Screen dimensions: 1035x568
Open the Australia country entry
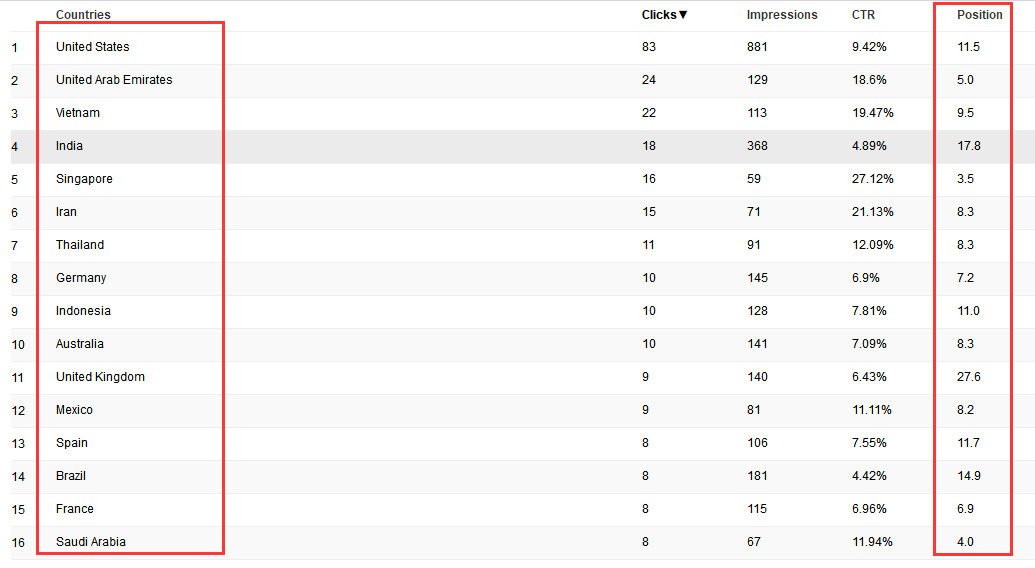point(79,344)
